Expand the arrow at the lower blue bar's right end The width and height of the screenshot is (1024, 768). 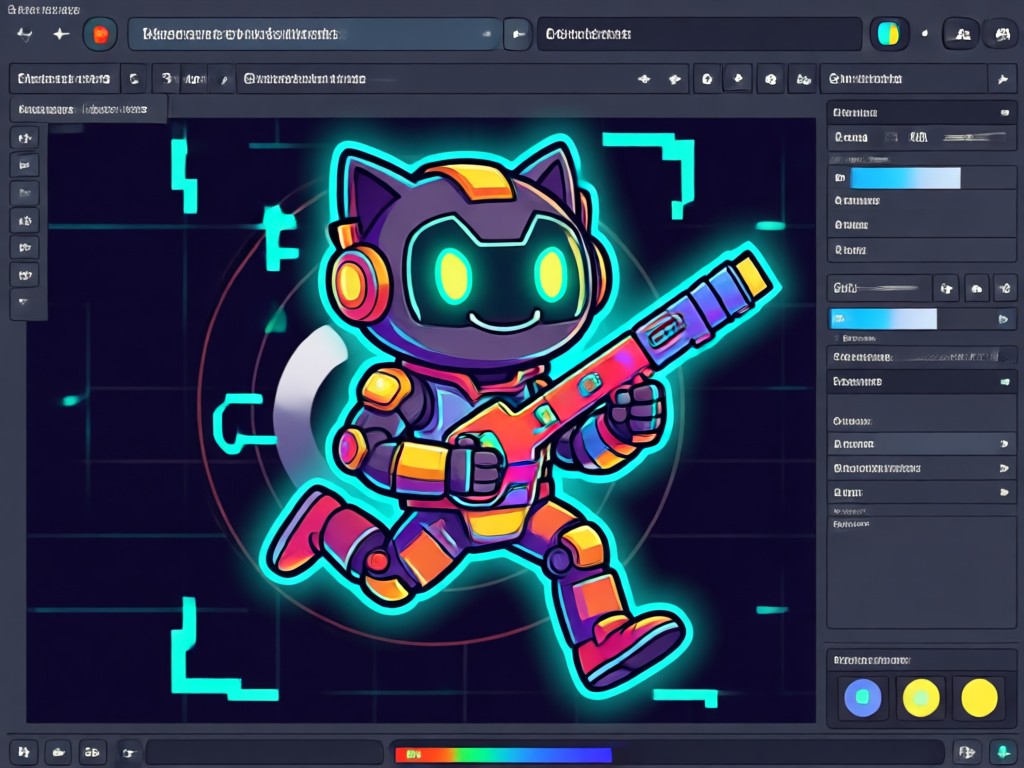tap(1003, 319)
